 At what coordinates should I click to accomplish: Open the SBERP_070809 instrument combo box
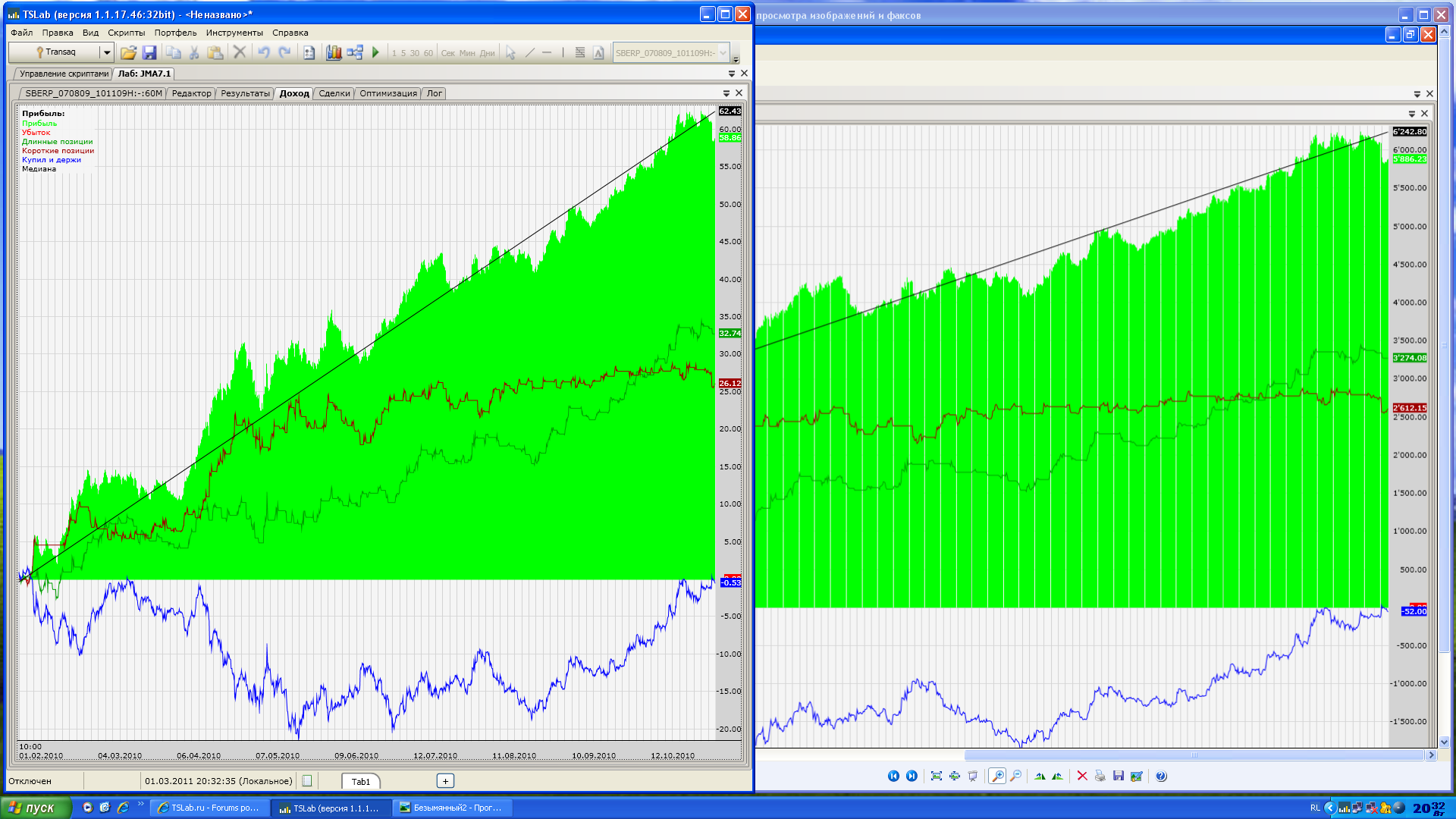click(x=723, y=52)
